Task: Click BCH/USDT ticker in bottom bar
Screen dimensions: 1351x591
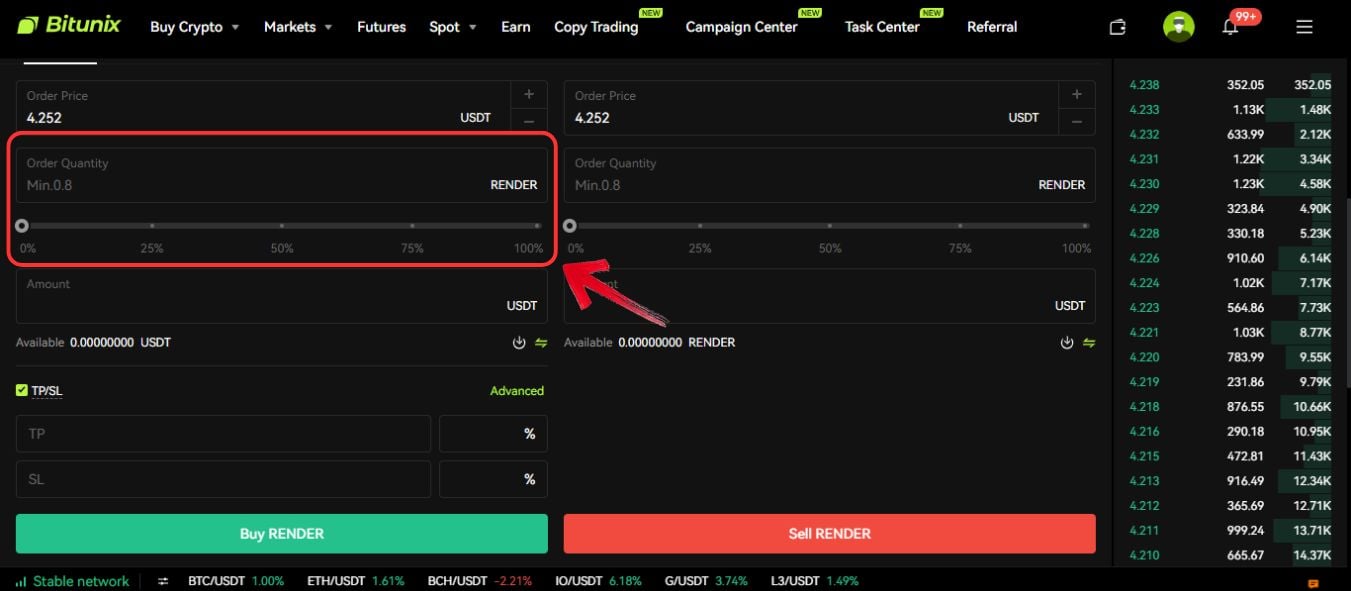Action: point(479,581)
